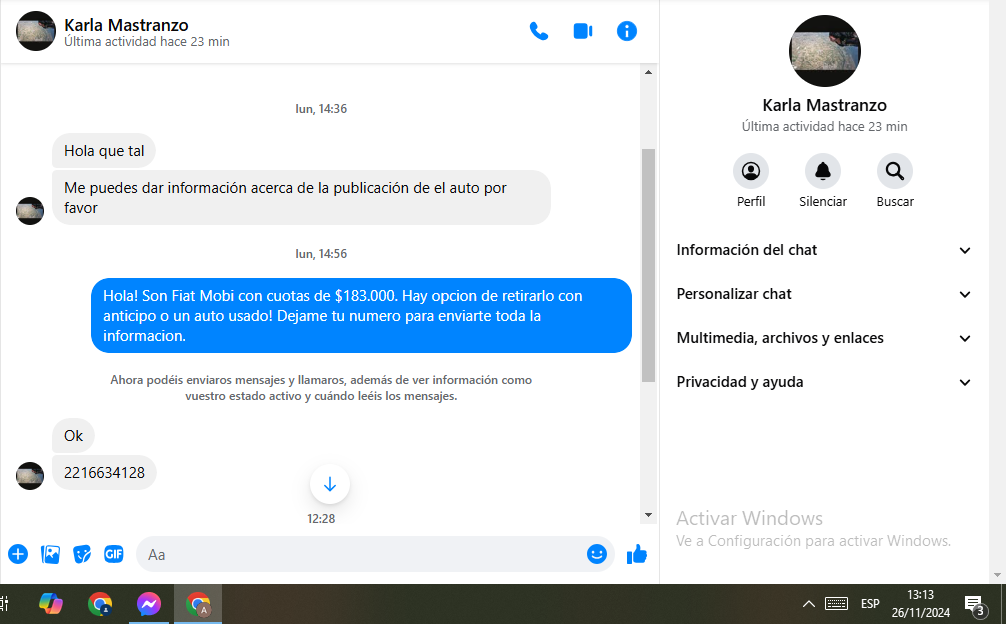Open touch keyboard from system tray
Viewport: 1006px width, 624px height.
836,603
